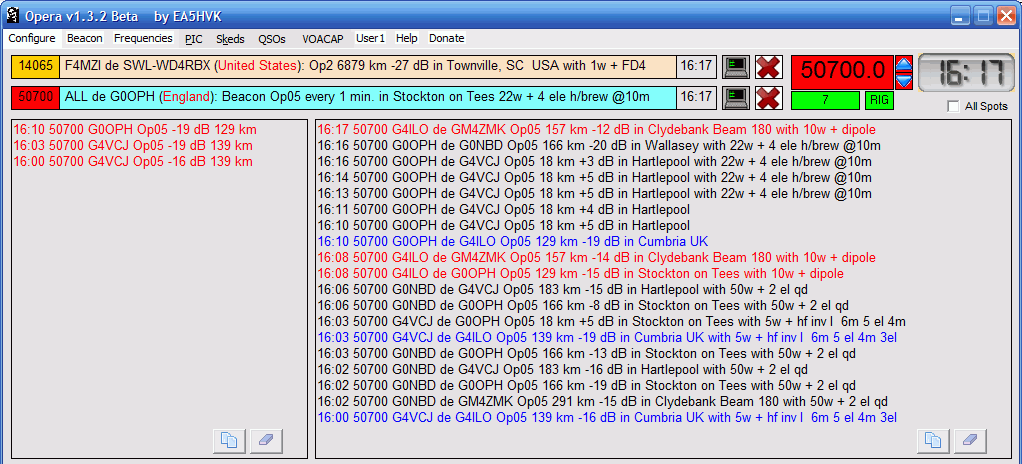Click terminal icon on G0OPH beacon row

point(736,98)
